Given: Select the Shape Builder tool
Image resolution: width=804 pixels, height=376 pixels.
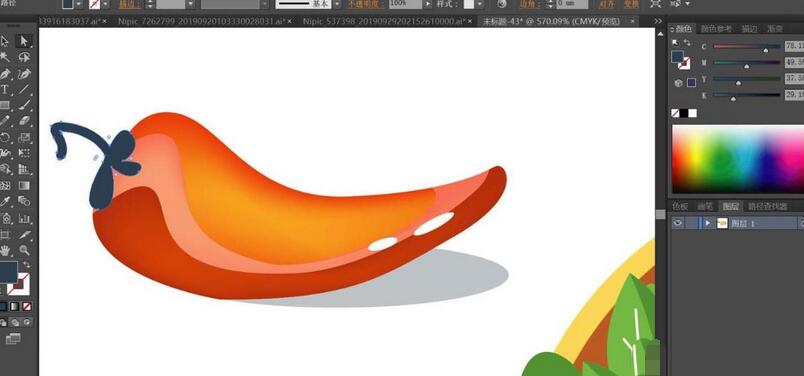Looking at the screenshot, I should pyautogui.click(x=5, y=169).
